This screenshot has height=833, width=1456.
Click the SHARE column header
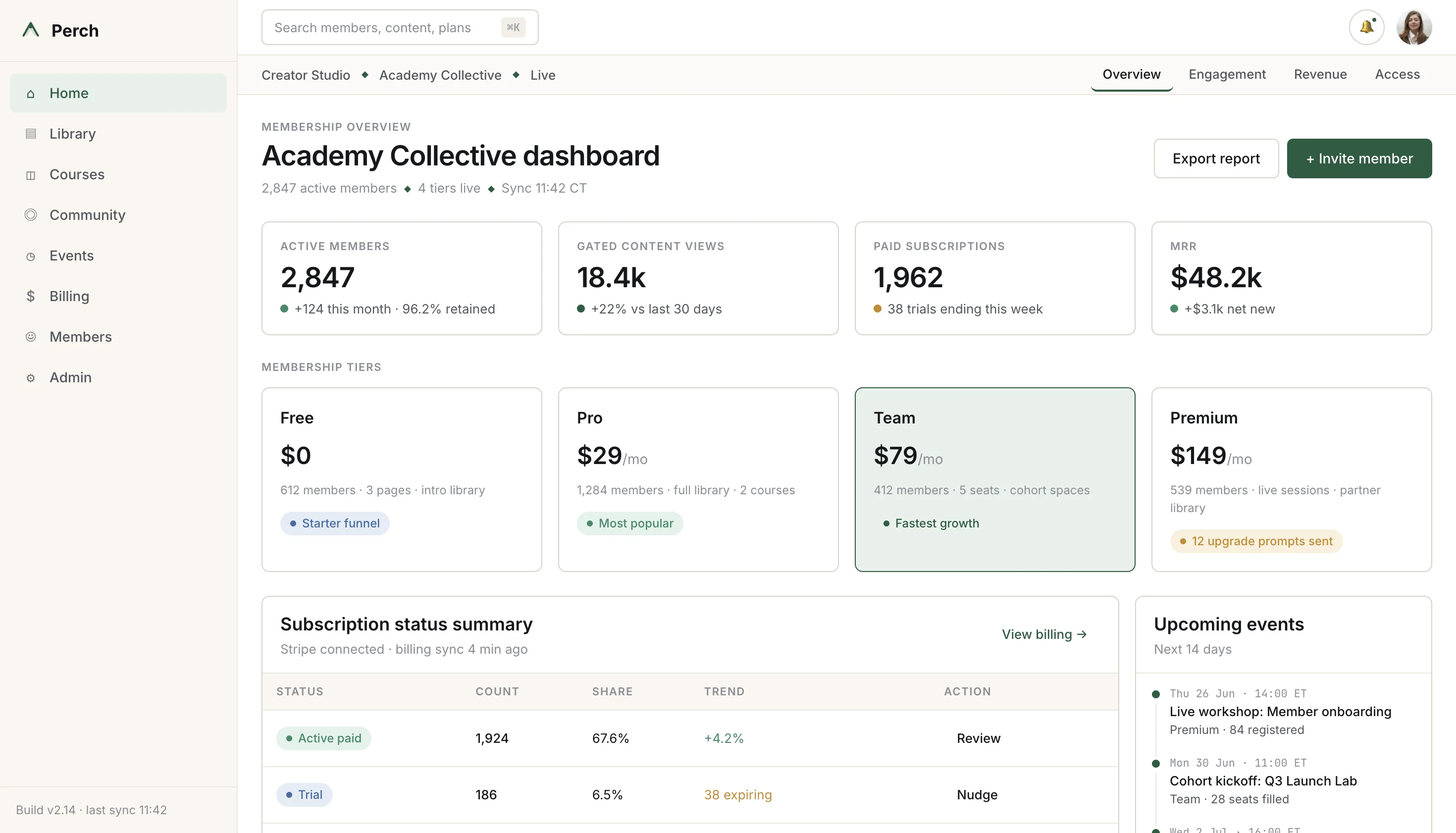612,692
